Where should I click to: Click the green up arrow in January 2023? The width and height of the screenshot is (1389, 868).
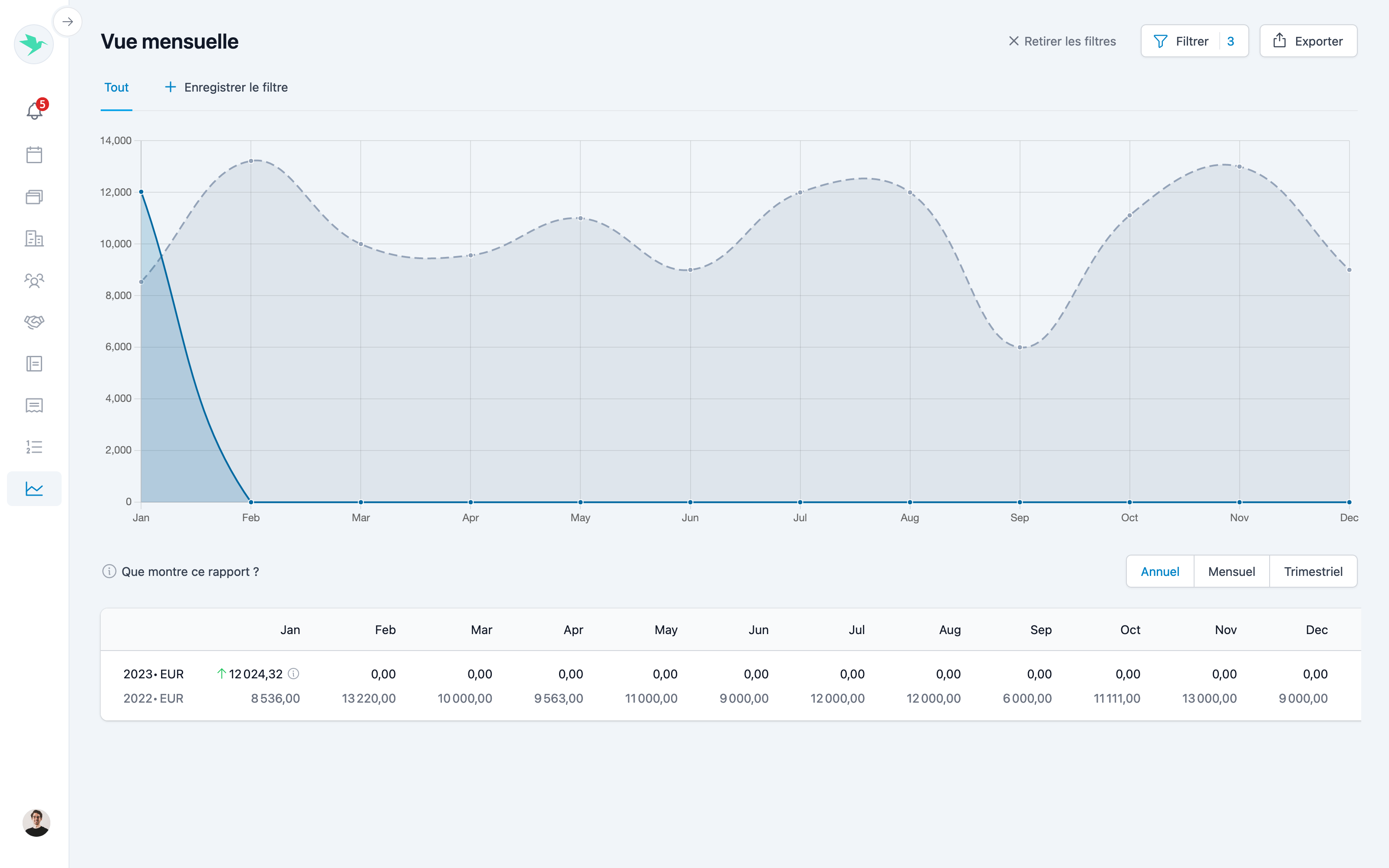coord(221,674)
